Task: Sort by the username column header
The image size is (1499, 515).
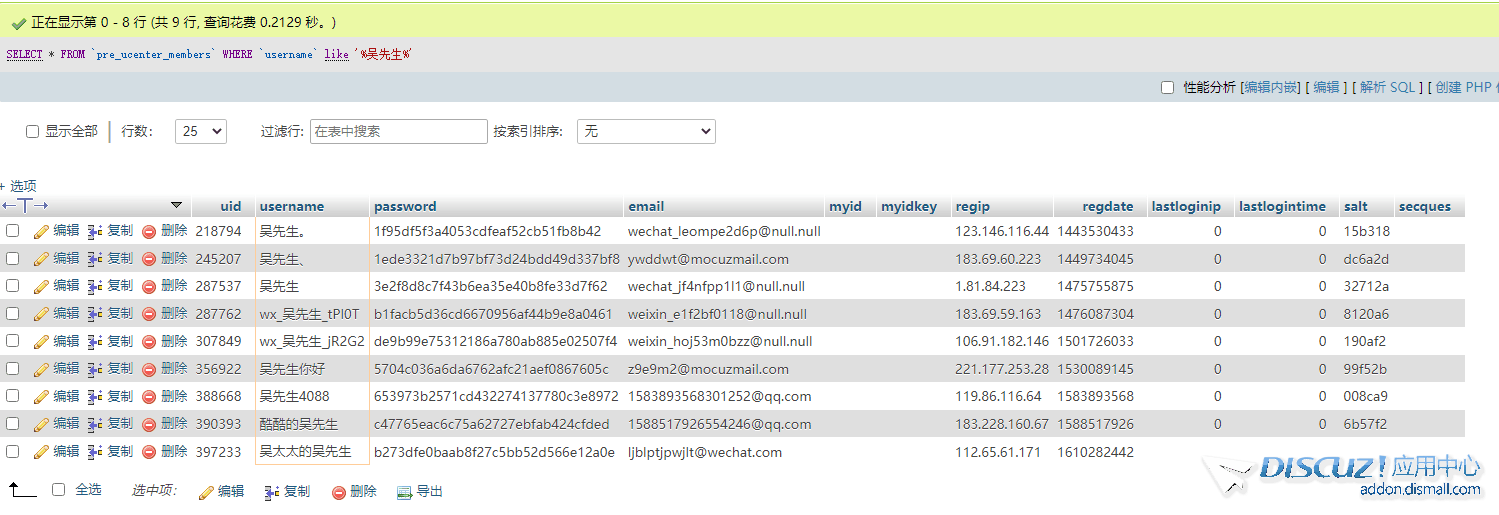Action: pyautogui.click(x=292, y=207)
